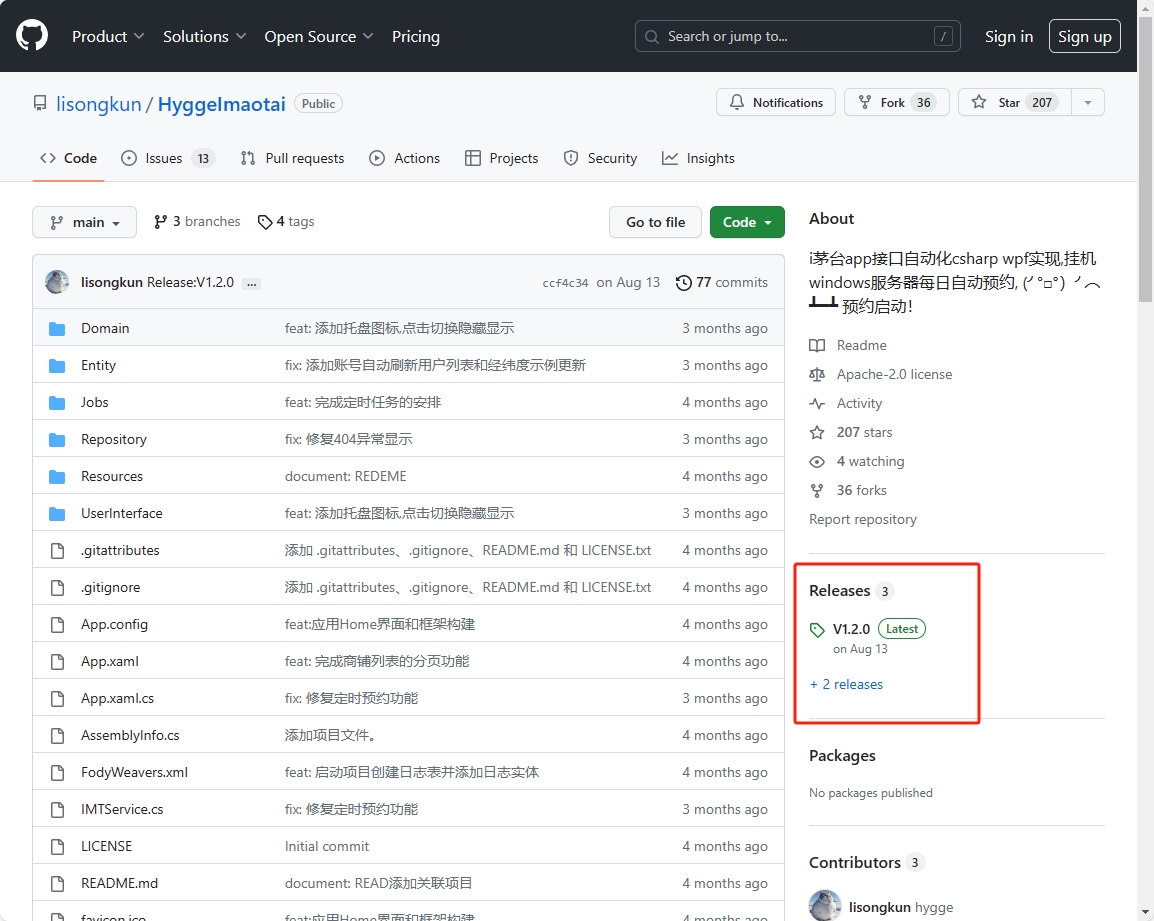Open the + 2 releases link
The height and width of the screenshot is (921, 1154).
(846, 685)
